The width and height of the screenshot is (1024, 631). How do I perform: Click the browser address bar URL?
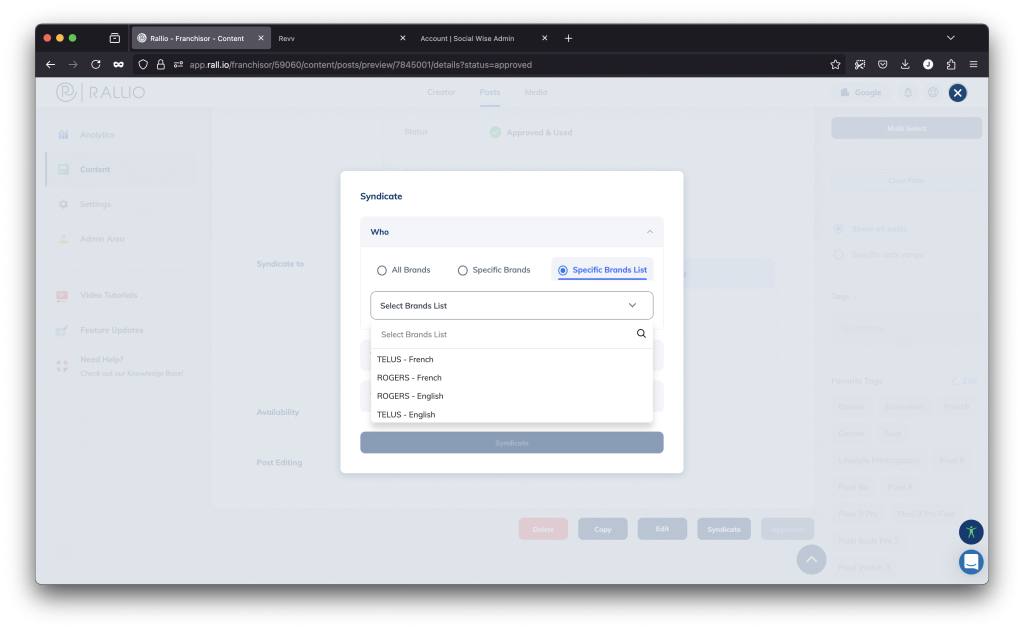(360, 65)
